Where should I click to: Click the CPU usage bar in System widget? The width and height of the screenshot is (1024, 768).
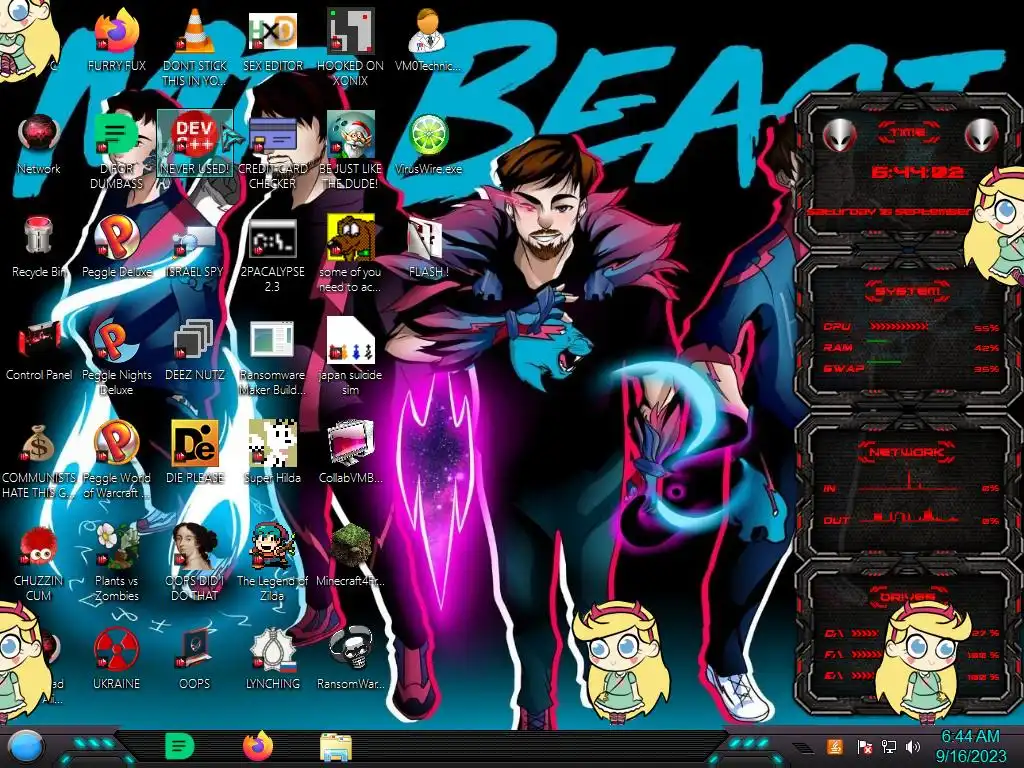click(x=899, y=326)
